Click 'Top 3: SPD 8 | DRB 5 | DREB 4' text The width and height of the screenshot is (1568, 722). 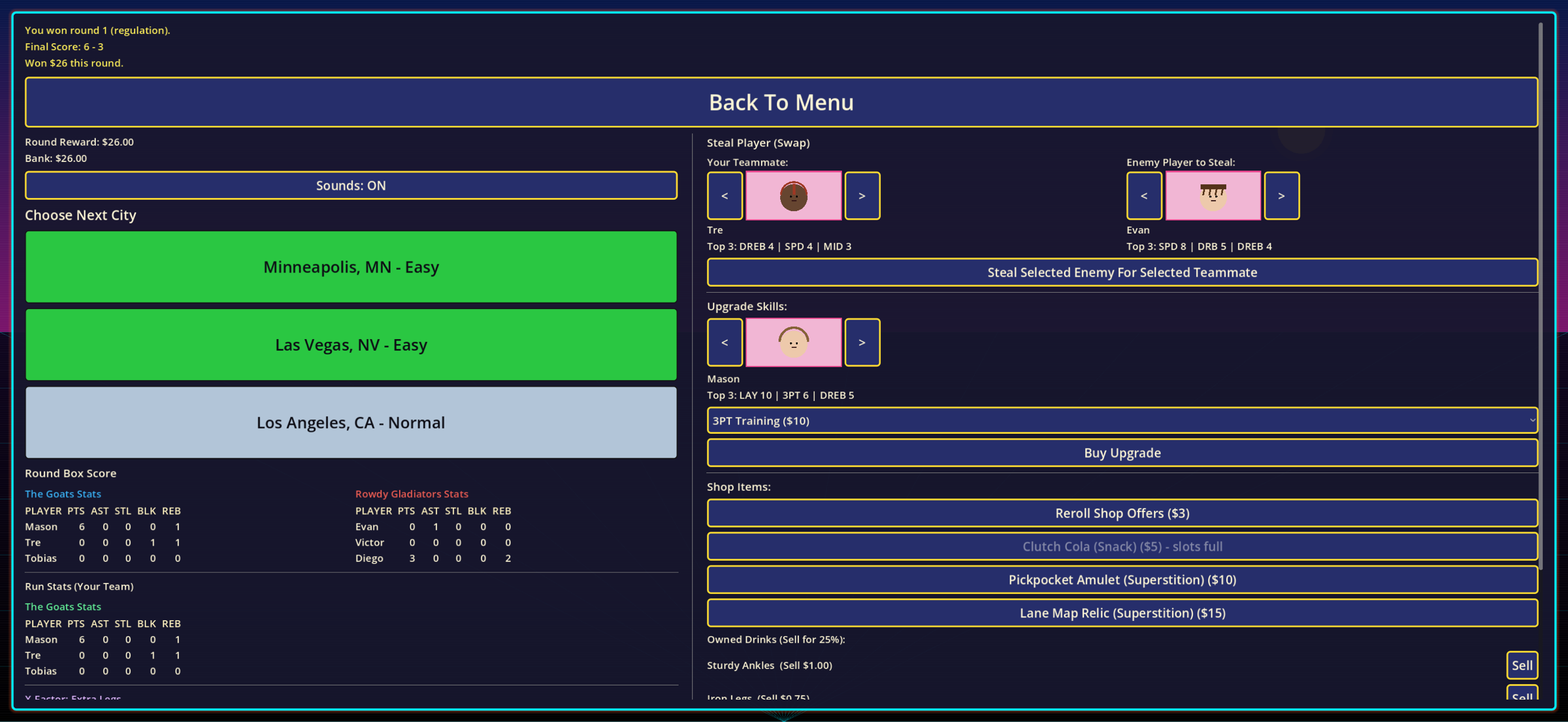(1199, 246)
